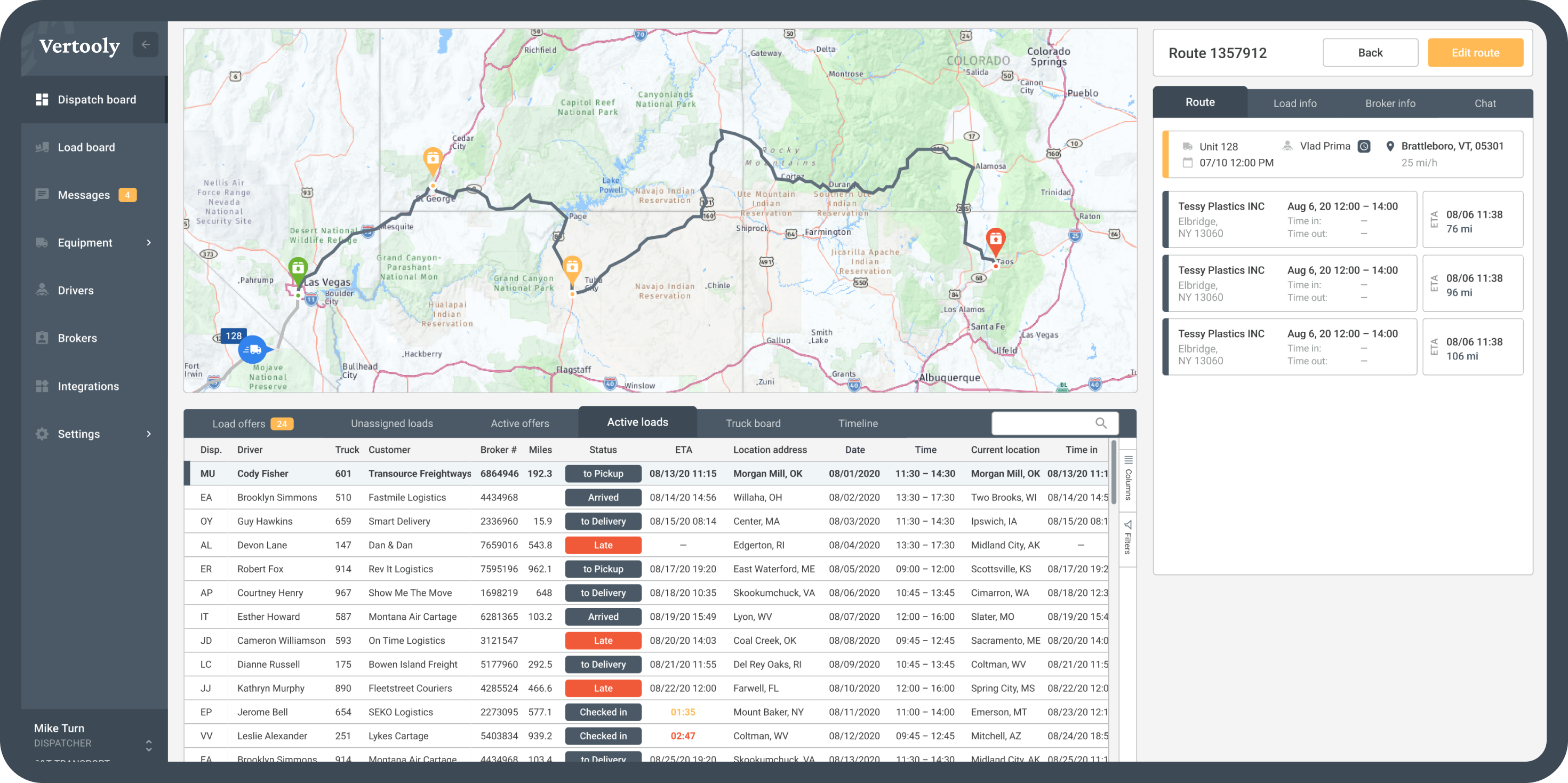Open the Load board section
Screen dimensions: 1568x783
point(86,147)
